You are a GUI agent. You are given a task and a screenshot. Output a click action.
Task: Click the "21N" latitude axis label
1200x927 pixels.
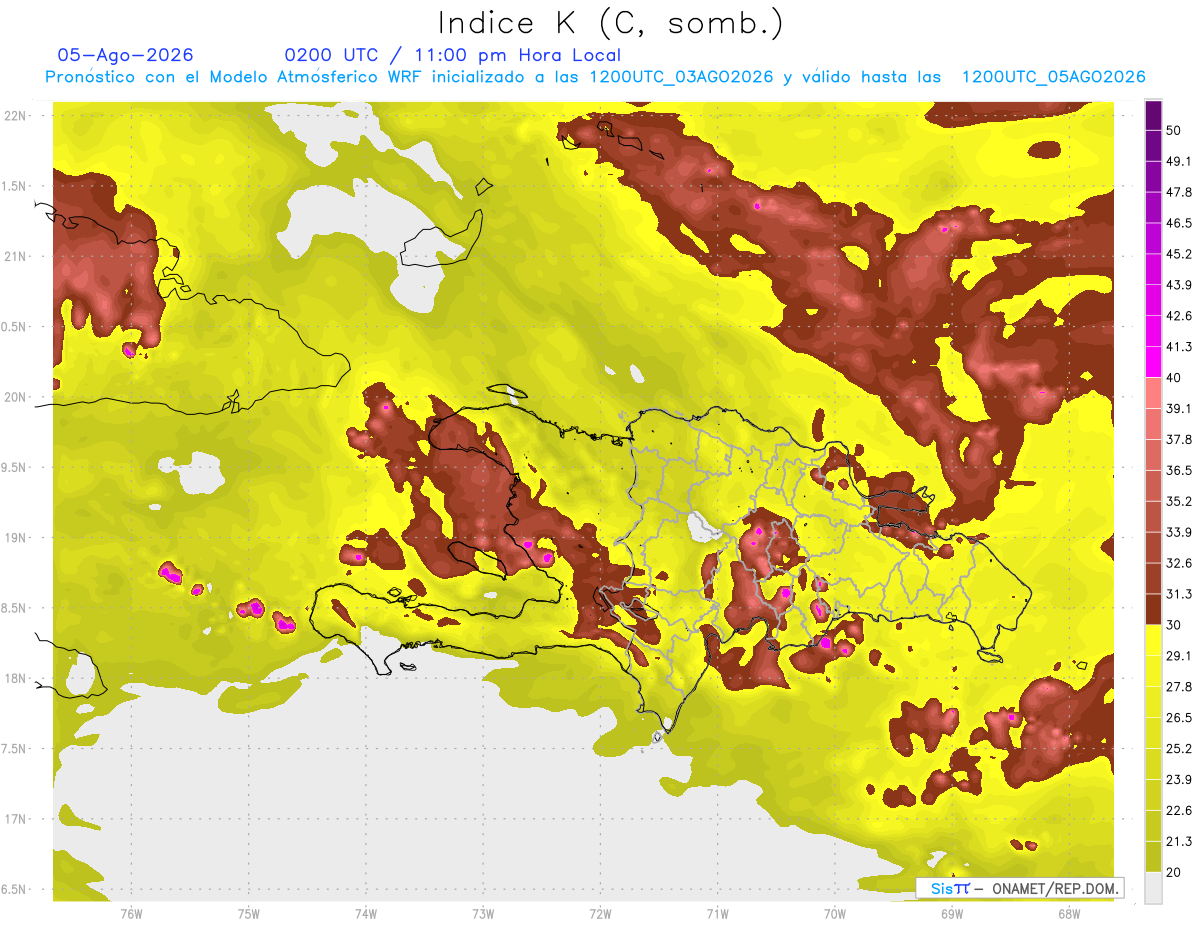[16, 256]
